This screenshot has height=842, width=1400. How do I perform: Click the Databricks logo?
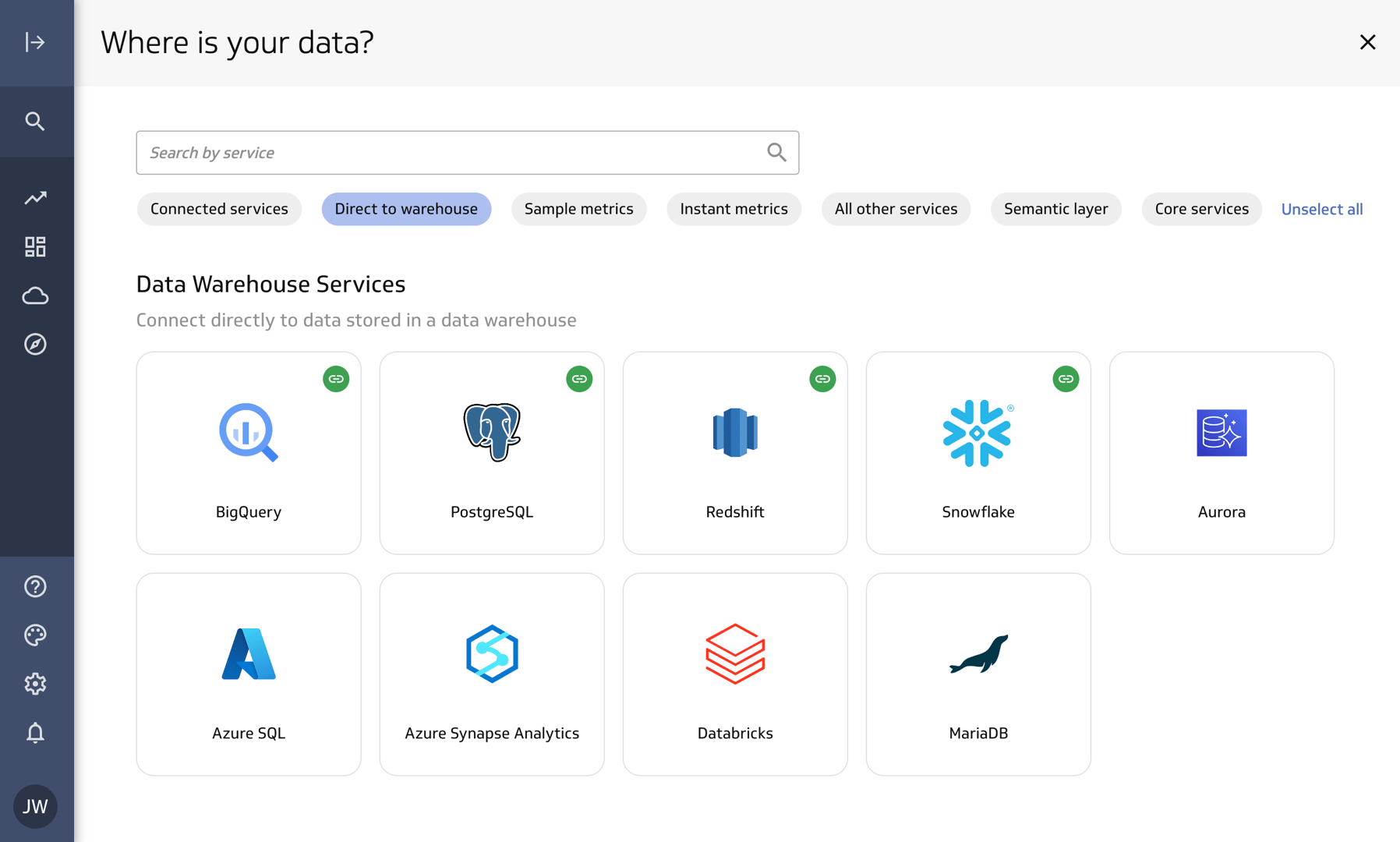click(x=735, y=654)
